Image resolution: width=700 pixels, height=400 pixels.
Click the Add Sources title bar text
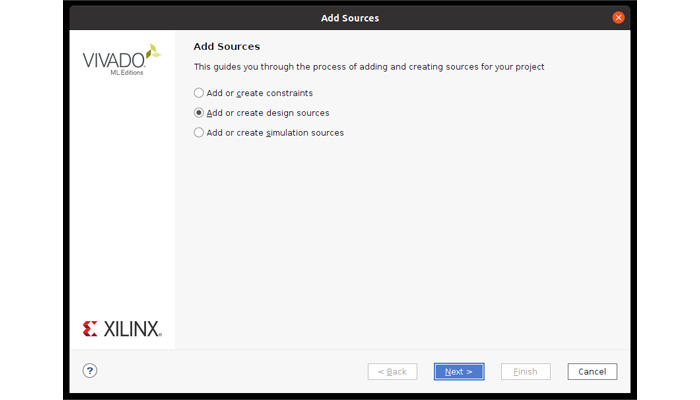pos(350,18)
